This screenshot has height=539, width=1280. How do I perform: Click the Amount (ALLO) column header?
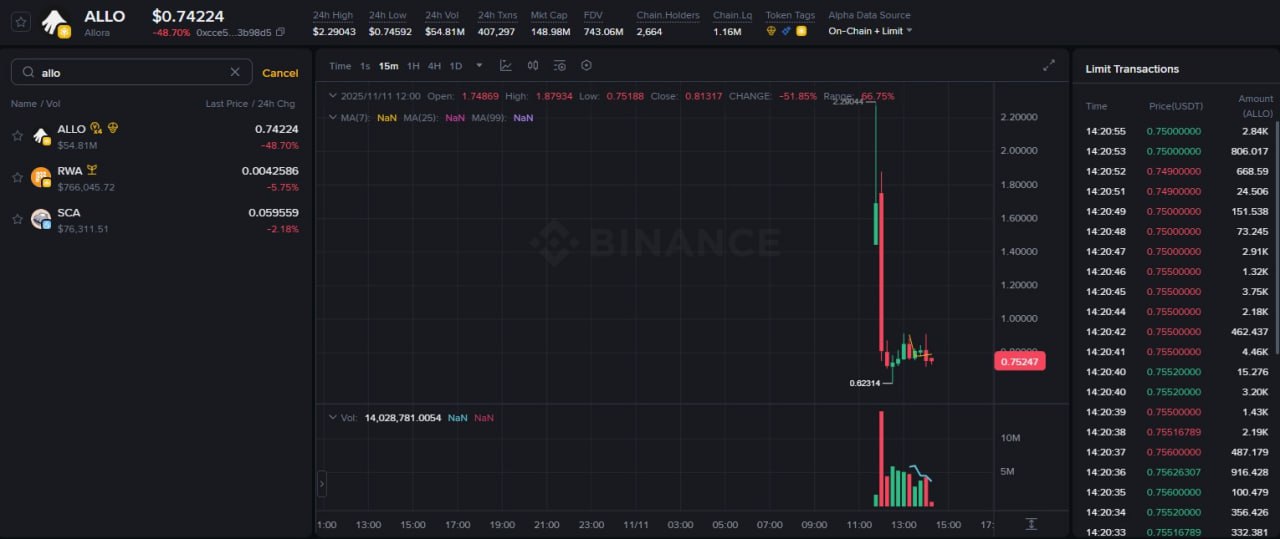tap(1256, 106)
